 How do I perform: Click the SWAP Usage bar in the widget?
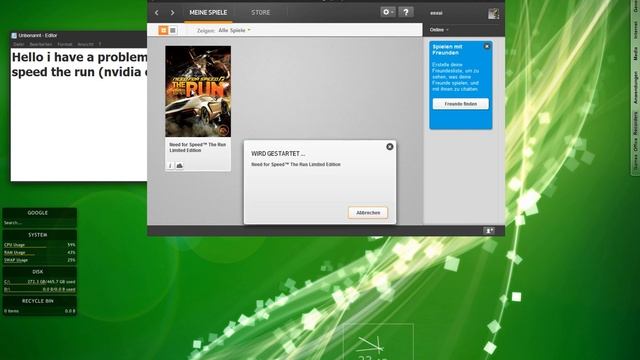pos(39,260)
